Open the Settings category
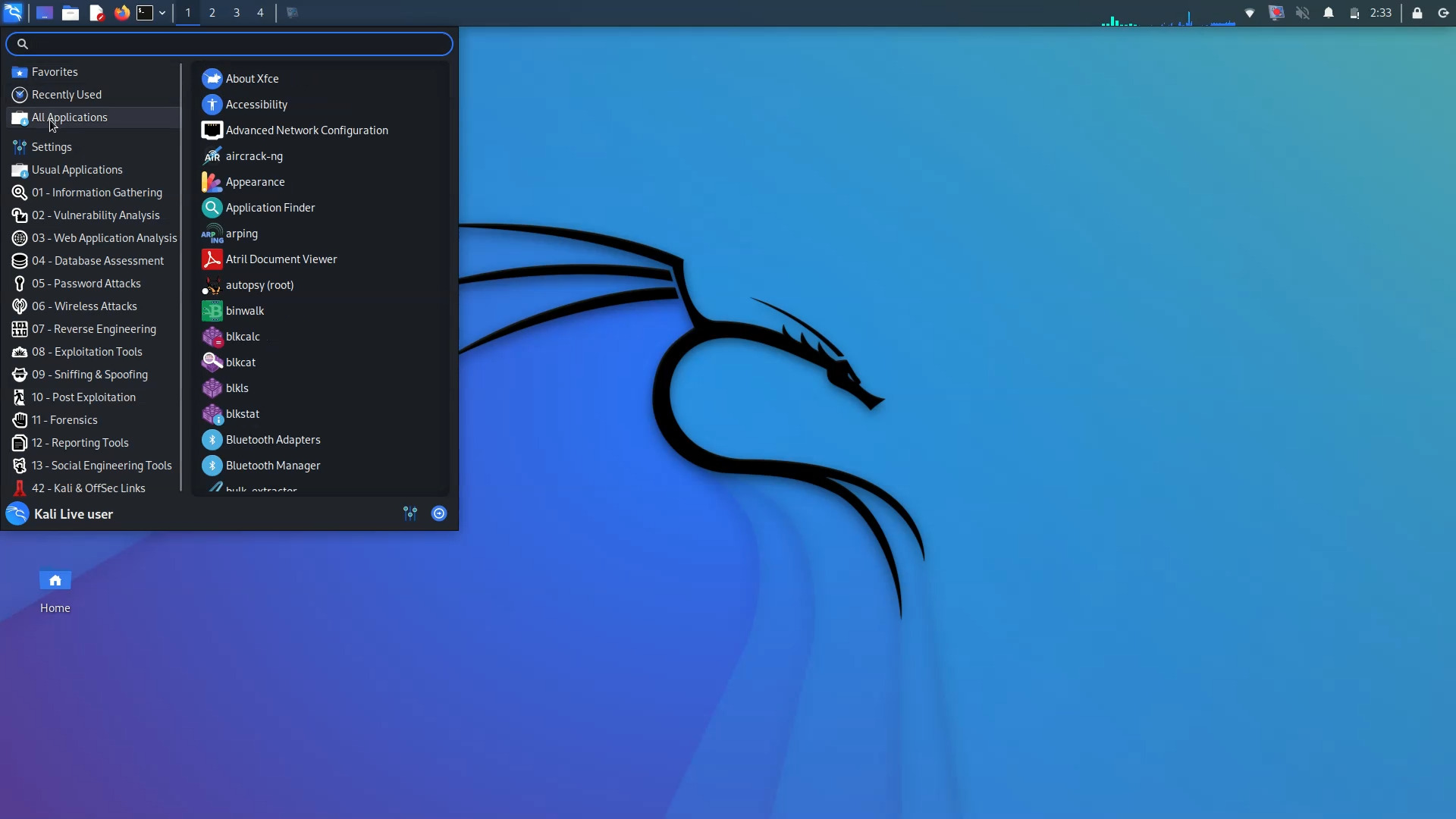Image resolution: width=1456 pixels, height=819 pixels. click(x=93, y=147)
